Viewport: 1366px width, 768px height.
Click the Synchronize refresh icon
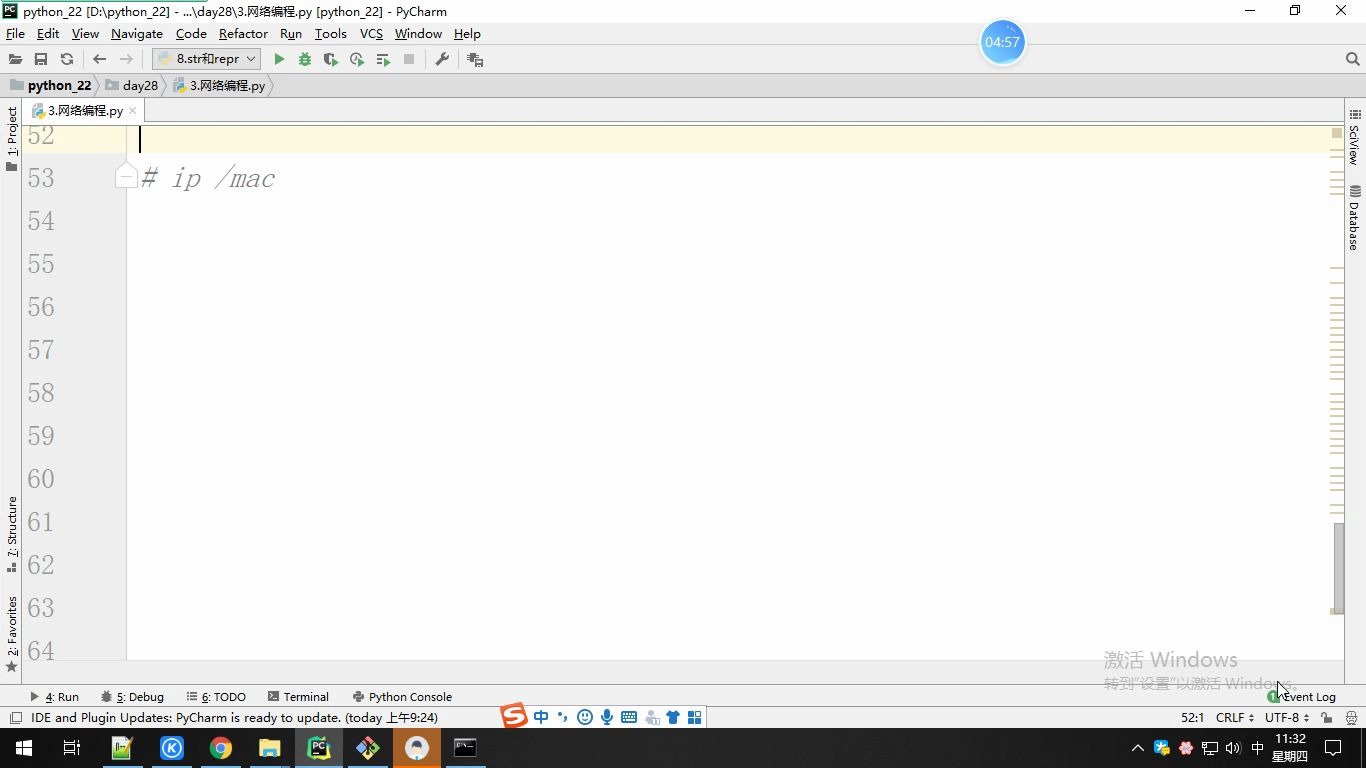(x=67, y=59)
